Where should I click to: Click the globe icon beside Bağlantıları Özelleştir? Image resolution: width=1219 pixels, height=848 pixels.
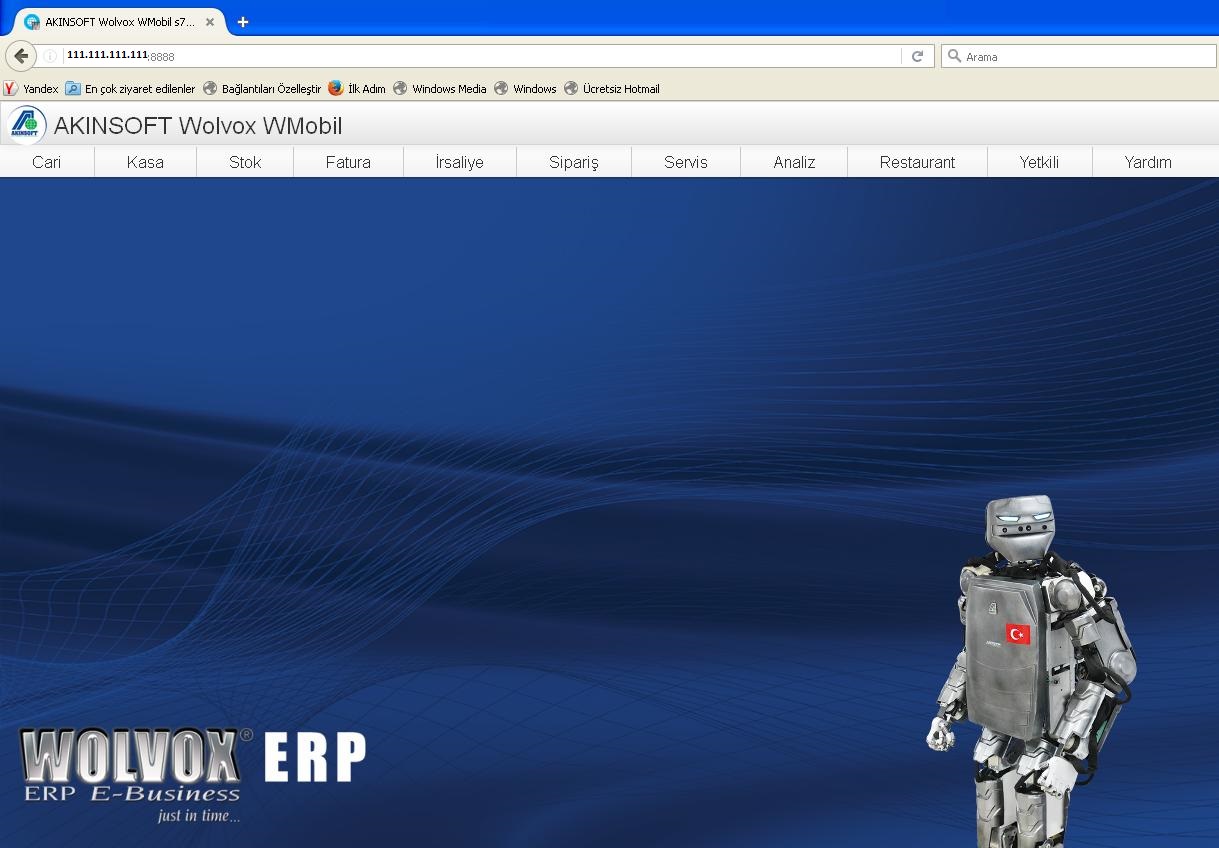coord(210,88)
